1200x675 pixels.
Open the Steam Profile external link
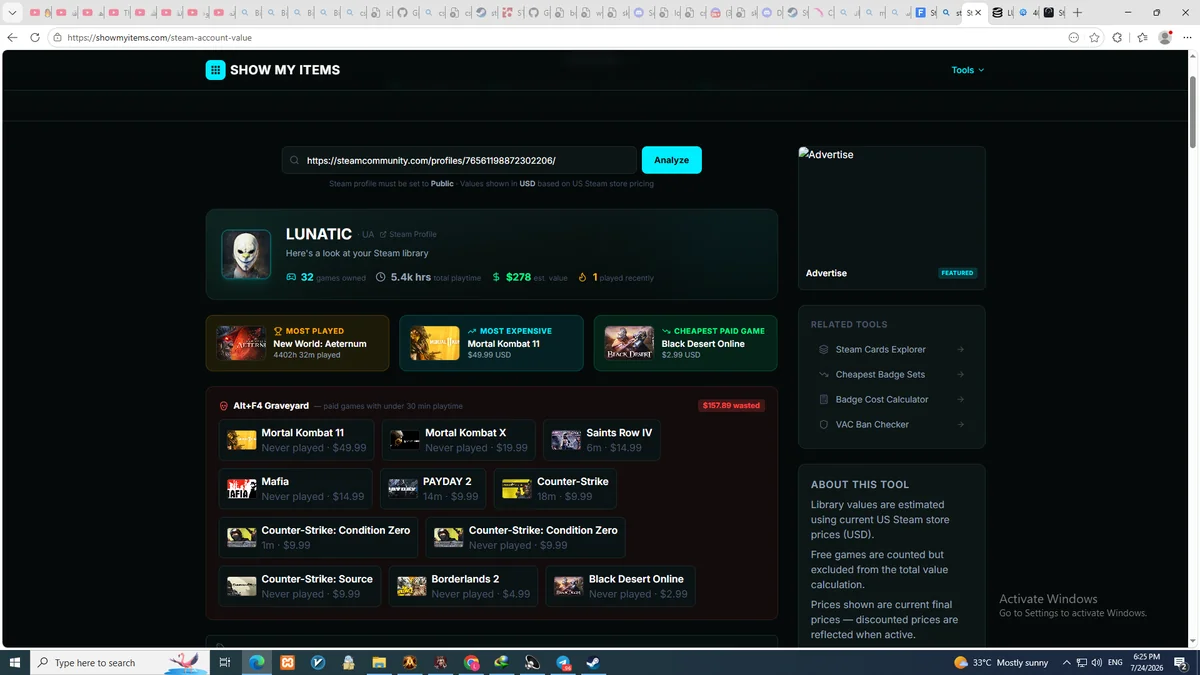[x=408, y=234]
